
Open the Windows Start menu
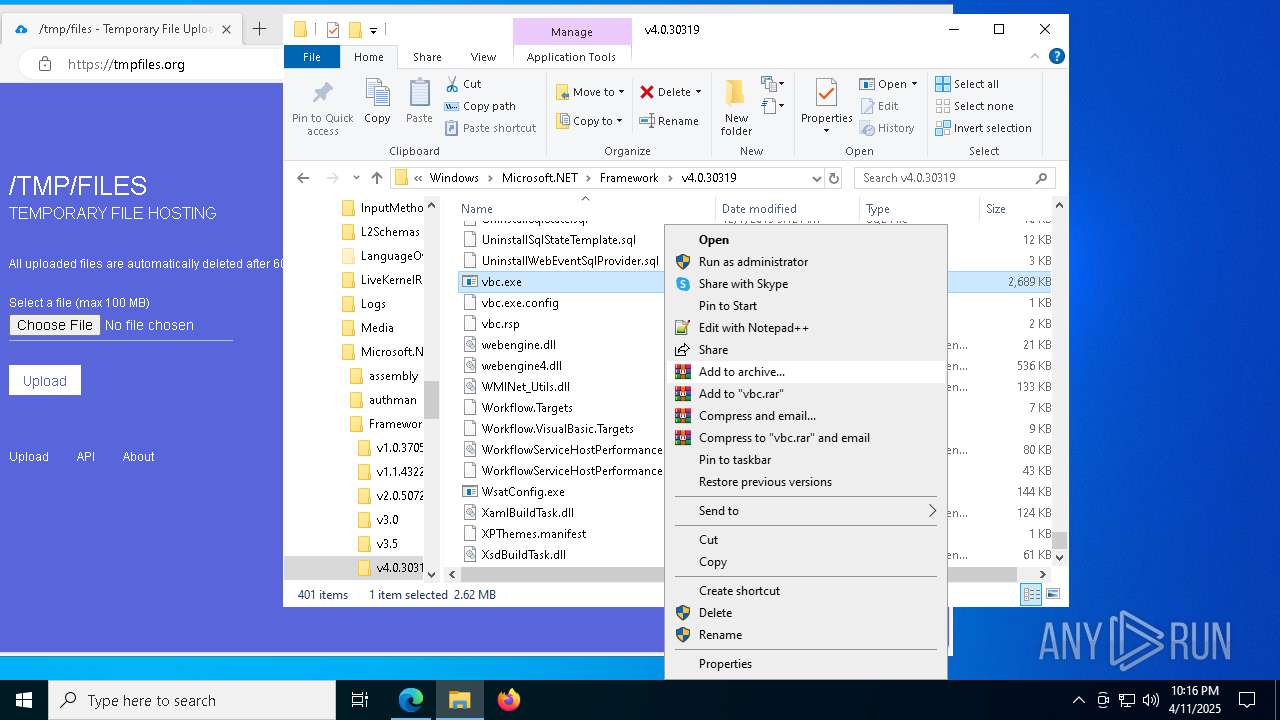pos(24,700)
